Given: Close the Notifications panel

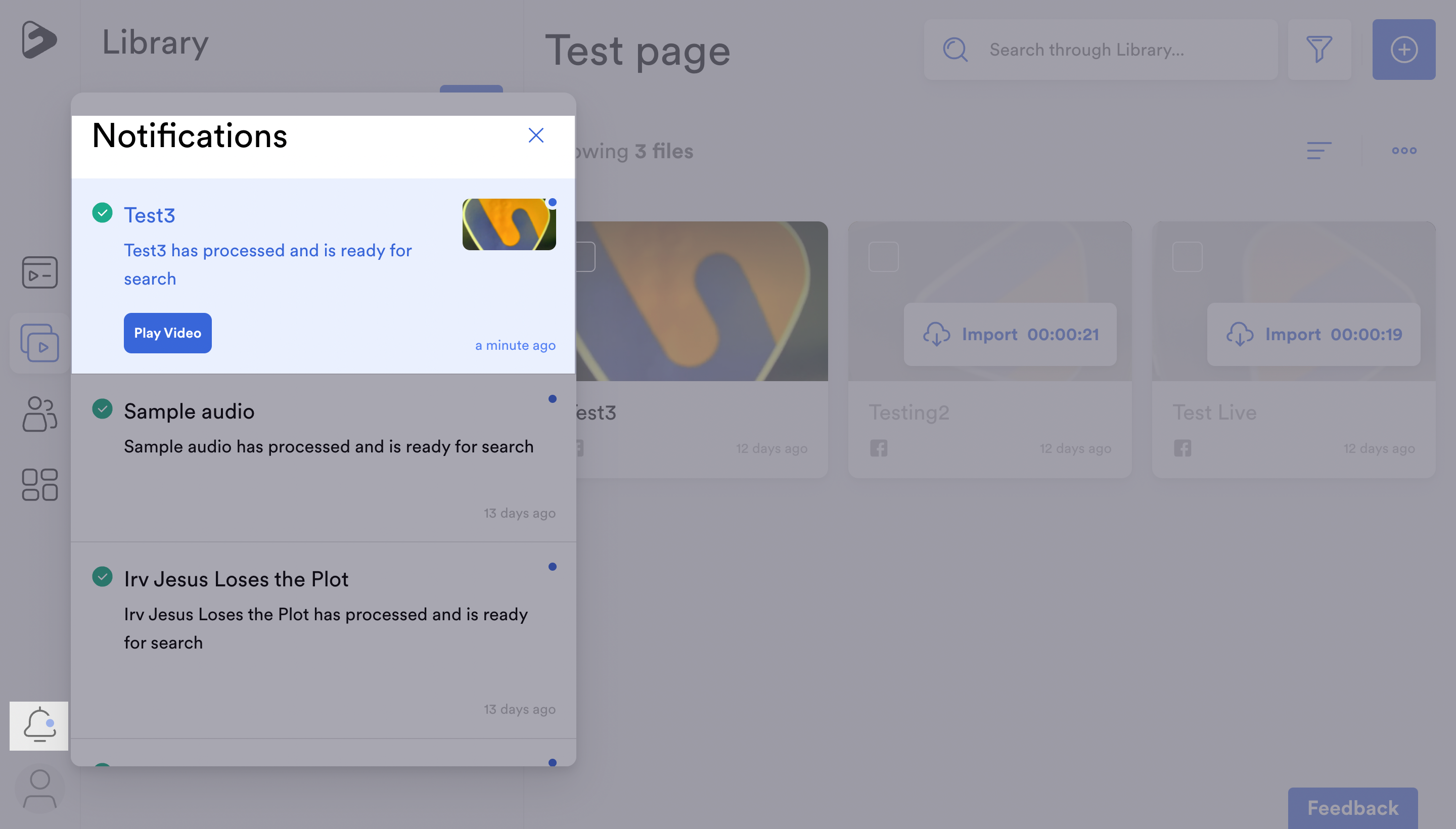Looking at the screenshot, I should pyautogui.click(x=536, y=135).
